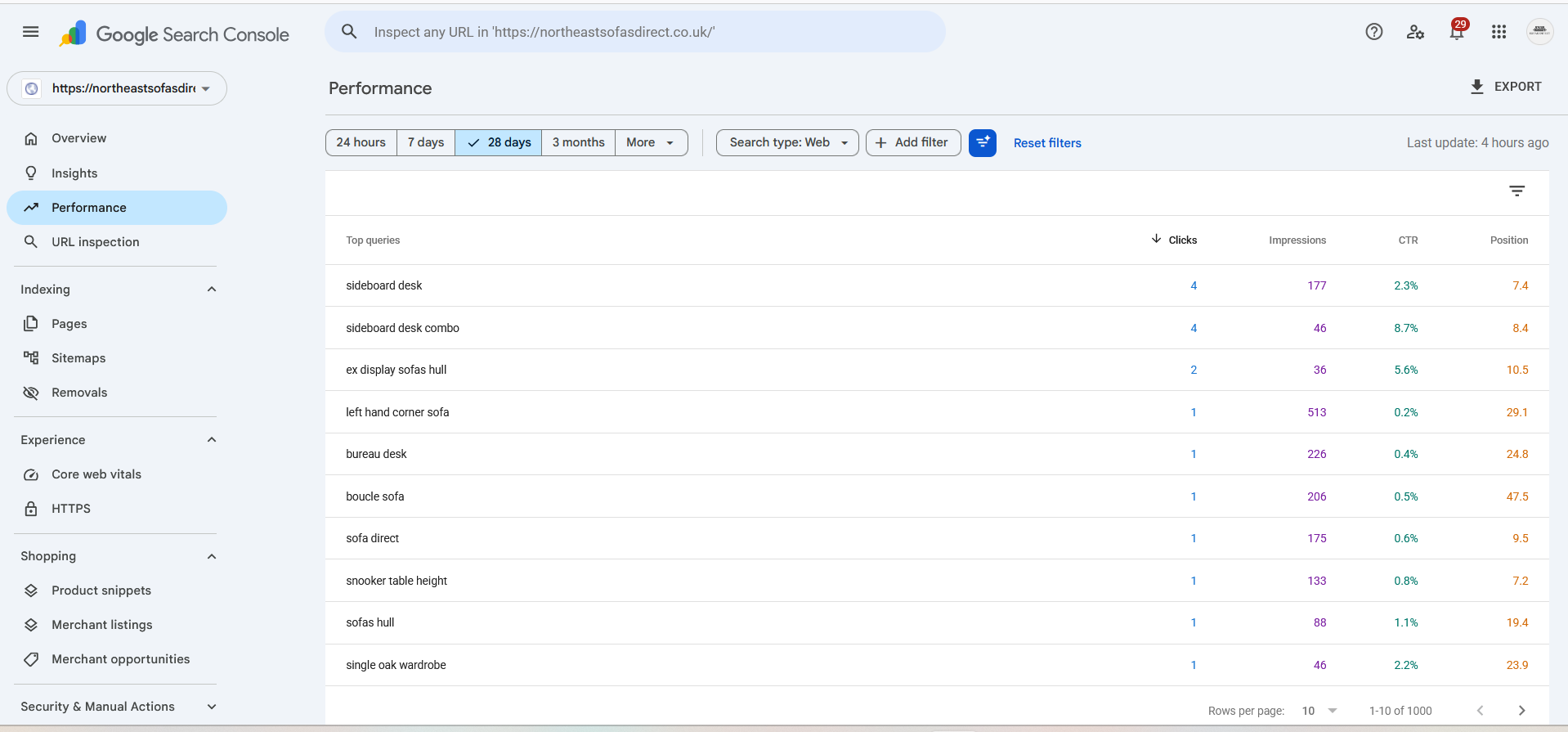
Task: Click the account profile avatar
Action: point(1539,32)
